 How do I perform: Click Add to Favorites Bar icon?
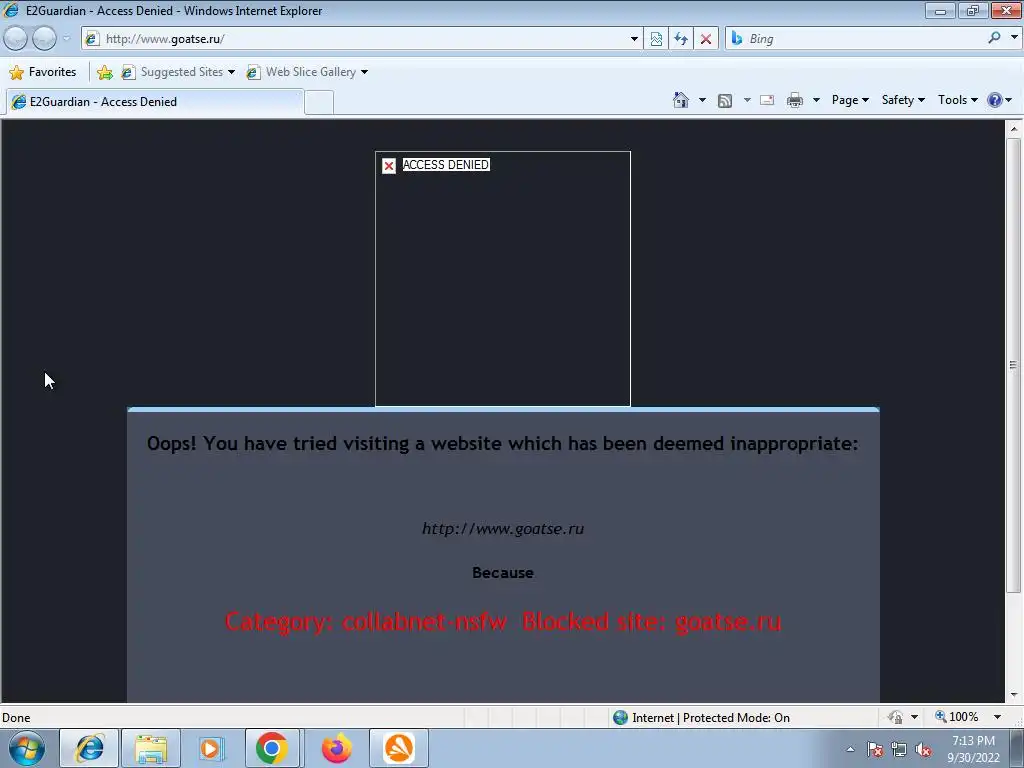coord(104,72)
